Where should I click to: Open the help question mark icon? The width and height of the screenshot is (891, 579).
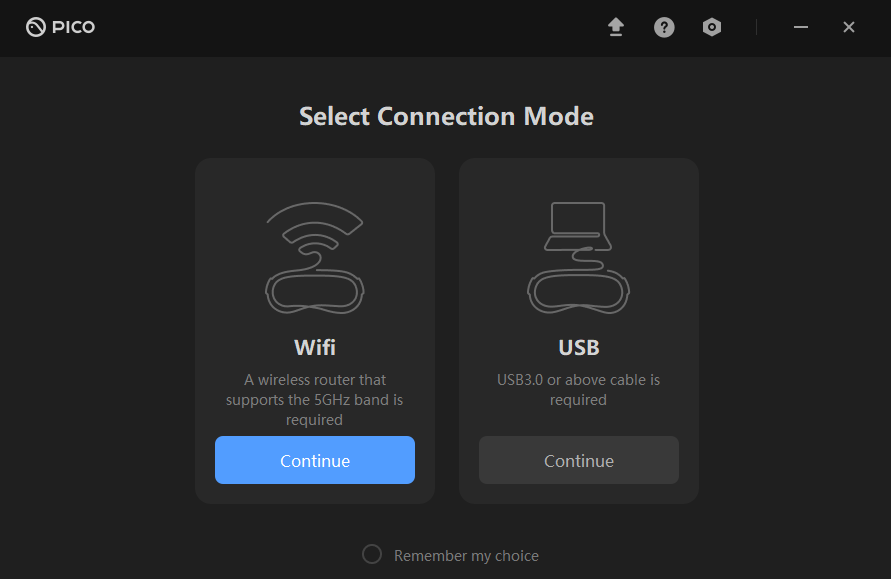pyautogui.click(x=664, y=27)
